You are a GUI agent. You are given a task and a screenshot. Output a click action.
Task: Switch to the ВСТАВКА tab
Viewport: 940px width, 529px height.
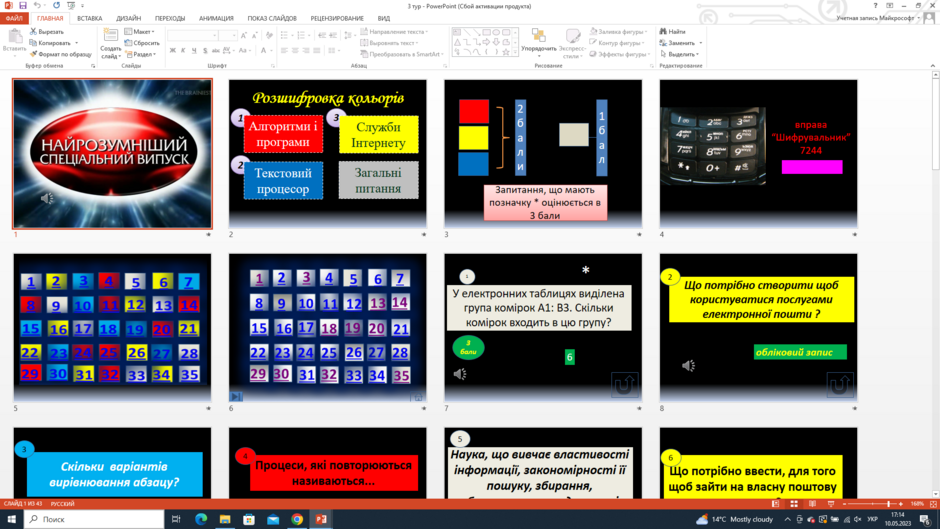89,19
